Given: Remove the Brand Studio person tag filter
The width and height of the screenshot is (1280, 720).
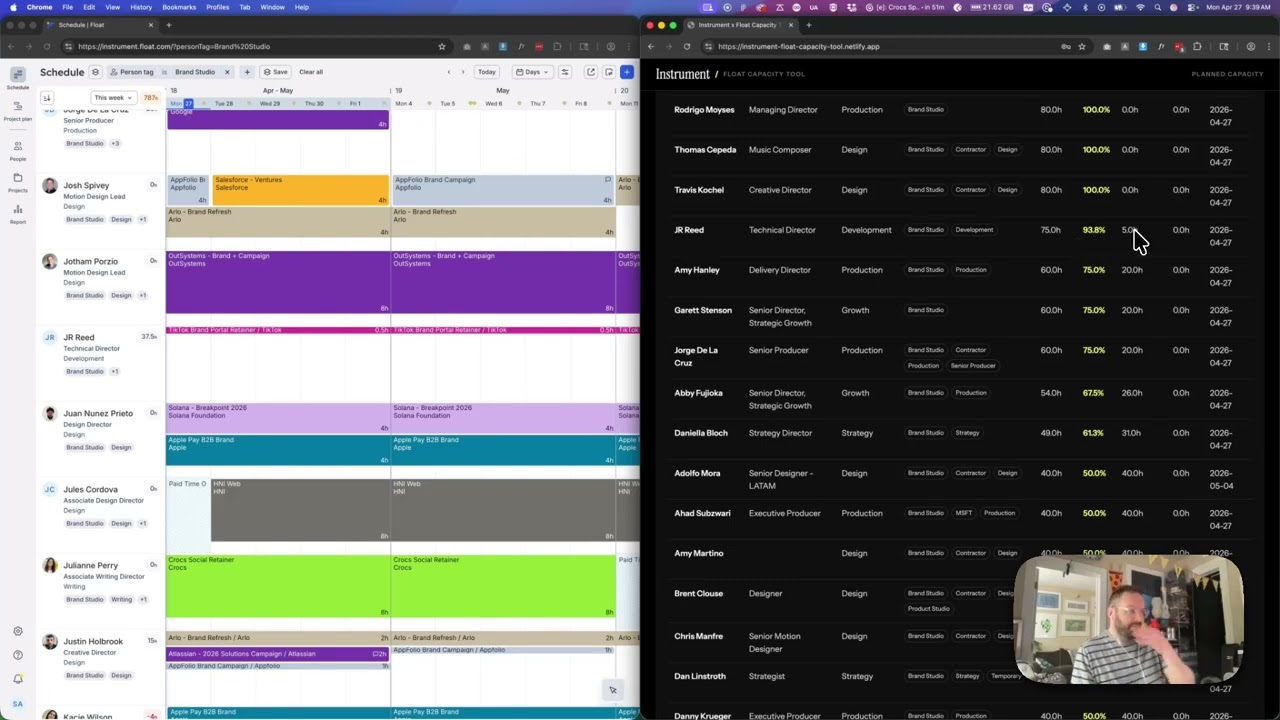Looking at the screenshot, I should (x=227, y=72).
